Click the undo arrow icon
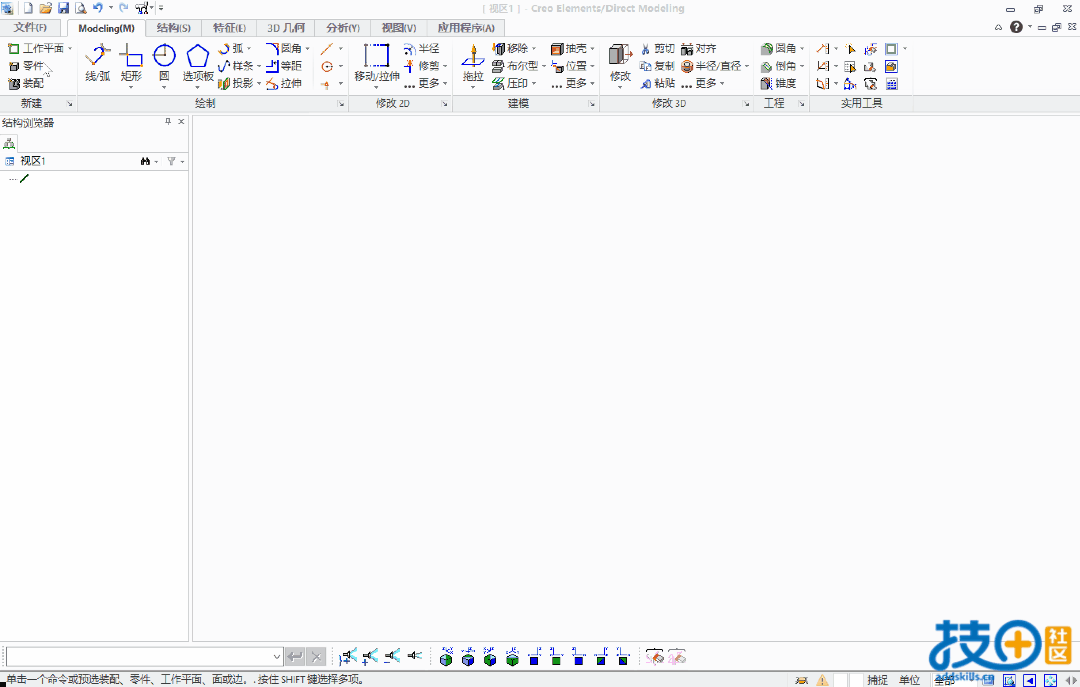This screenshot has width=1080, height=687. 97,8
